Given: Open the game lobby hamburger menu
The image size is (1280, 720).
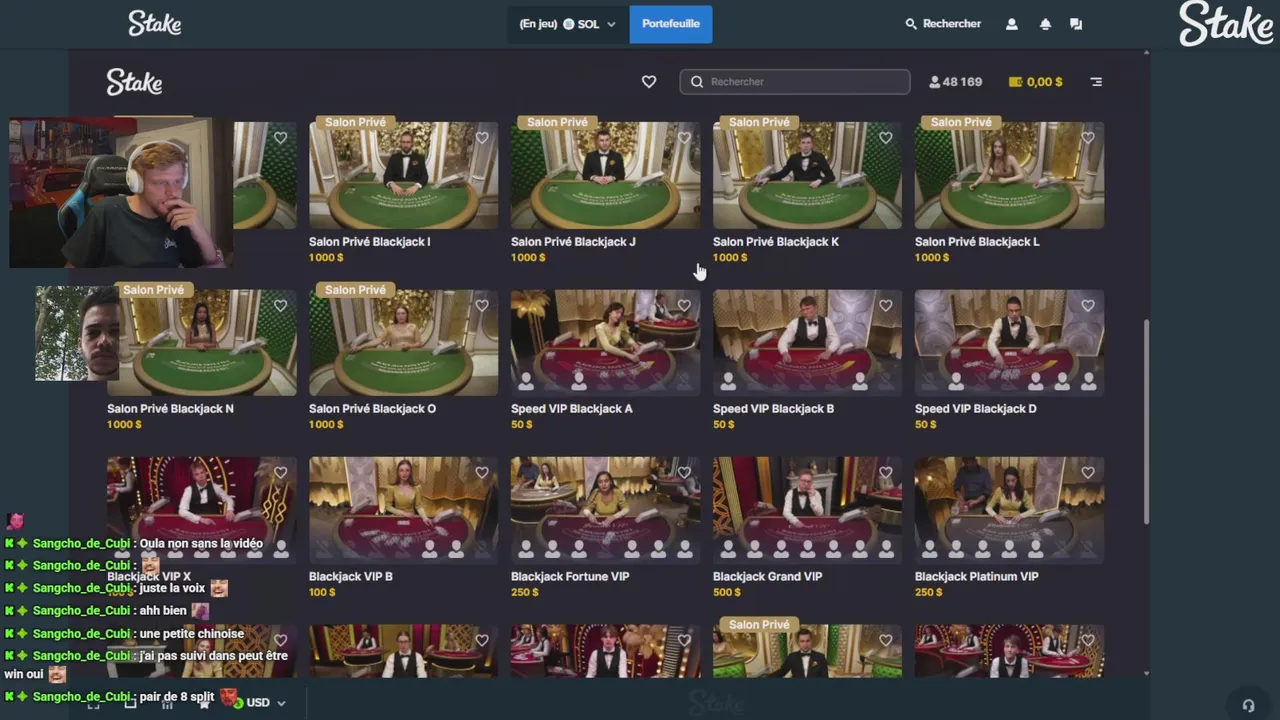Looking at the screenshot, I should [1096, 82].
